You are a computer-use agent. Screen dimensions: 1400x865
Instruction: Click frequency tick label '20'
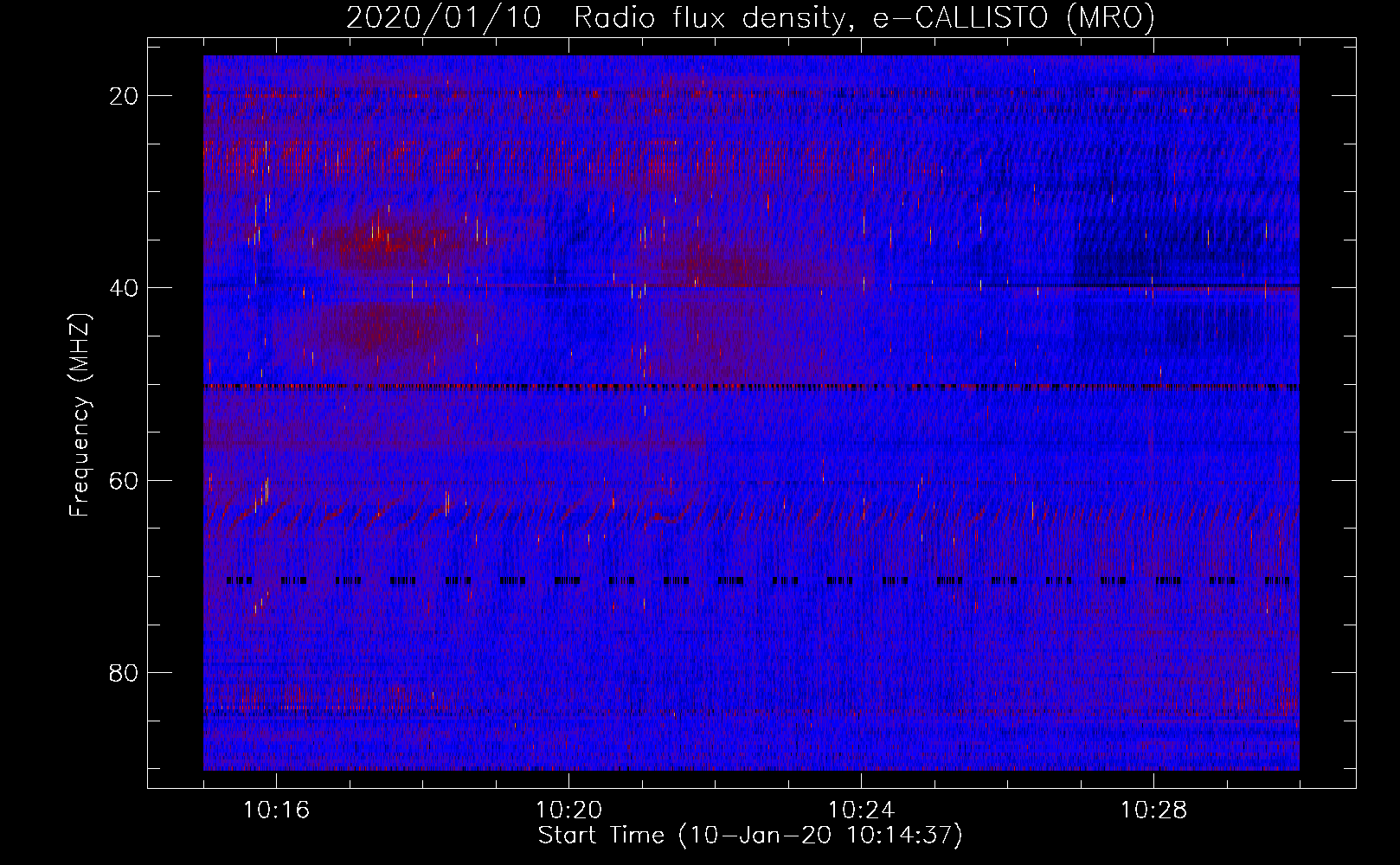[x=125, y=96]
